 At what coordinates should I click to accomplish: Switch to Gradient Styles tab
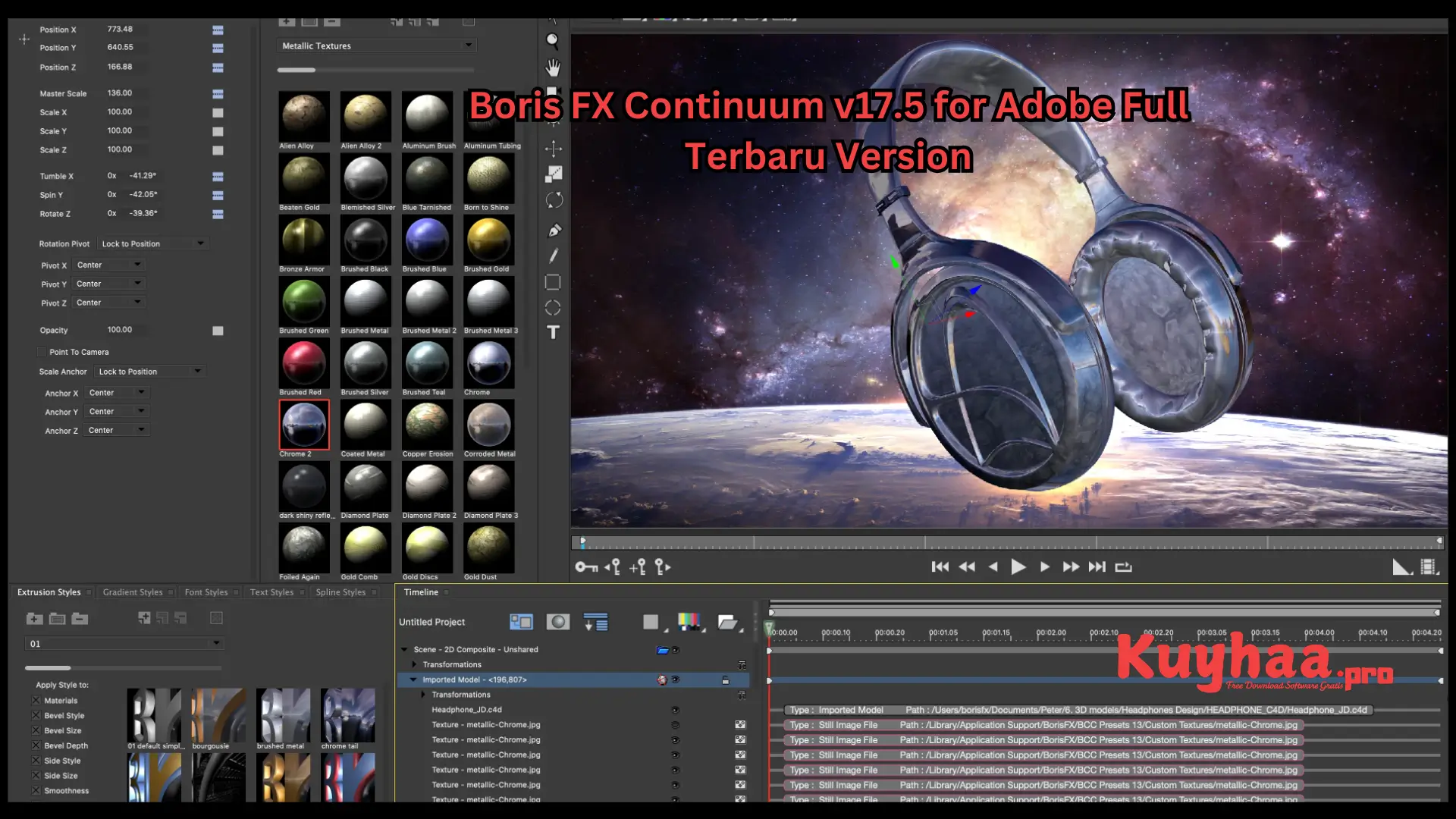132,592
